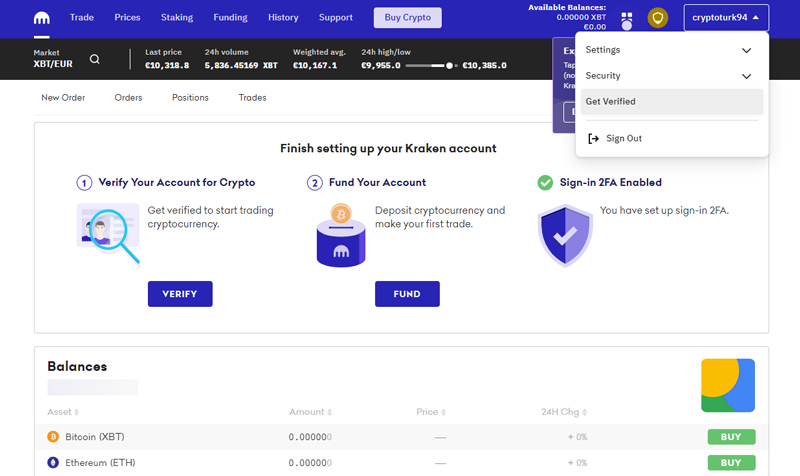Open the History nav item
The width and height of the screenshot is (800, 476).
point(283,17)
